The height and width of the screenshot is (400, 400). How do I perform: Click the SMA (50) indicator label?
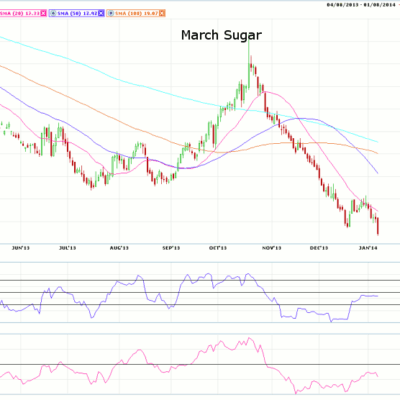pos(77,13)
